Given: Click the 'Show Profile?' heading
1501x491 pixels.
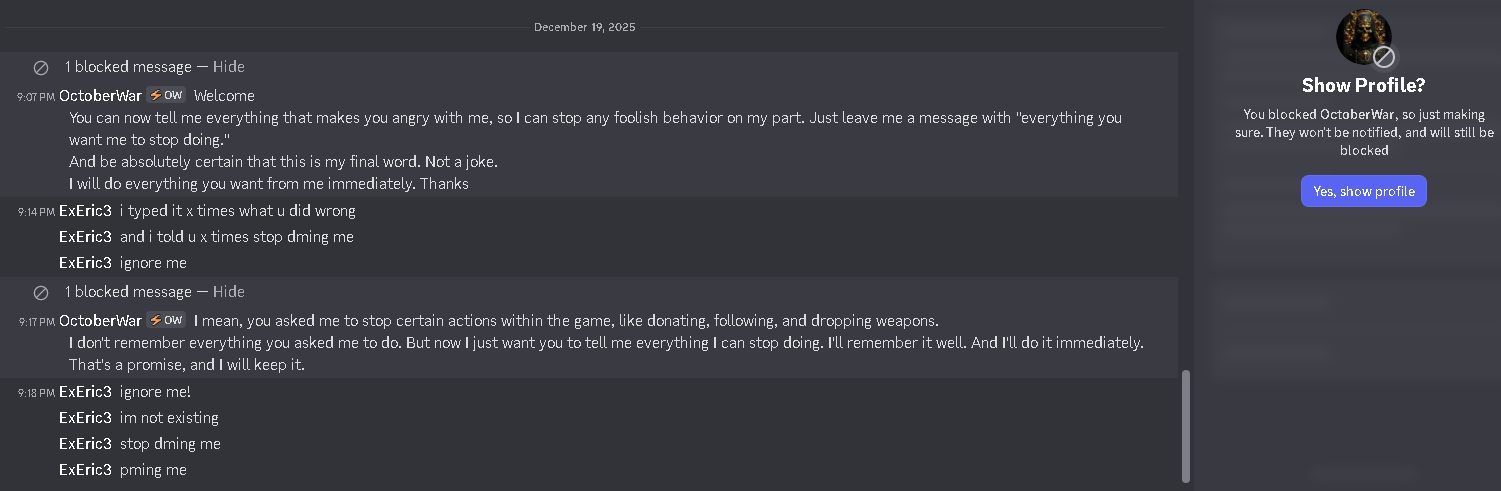Looking at the screenshot, I should [x=1363, y=86].
